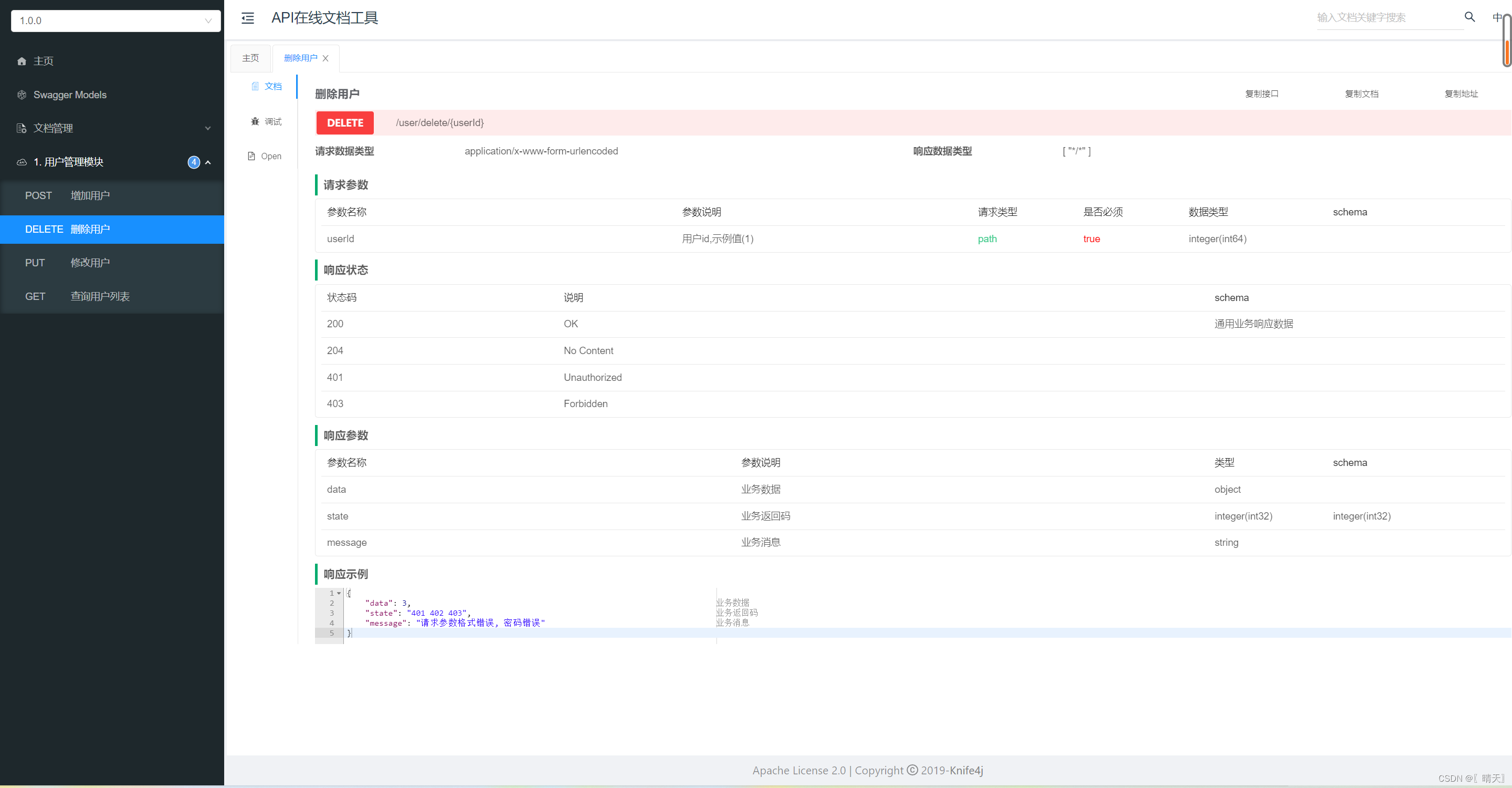Click 复制接口 button
Image resolution: width=1512 pixels, height=788 pixels.
tap(1262, 94)
